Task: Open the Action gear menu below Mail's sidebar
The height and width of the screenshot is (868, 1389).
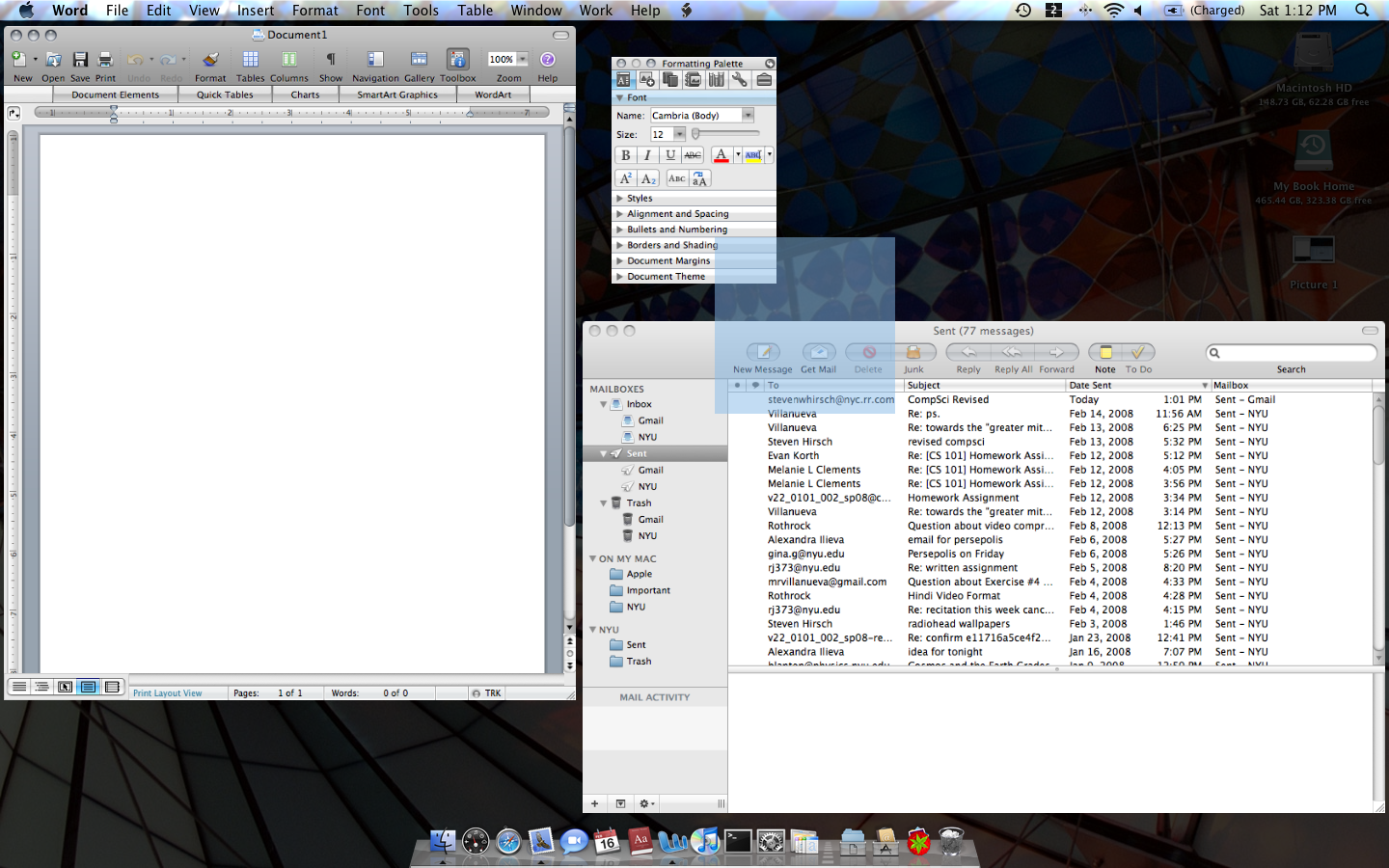Action: point(646,803)
